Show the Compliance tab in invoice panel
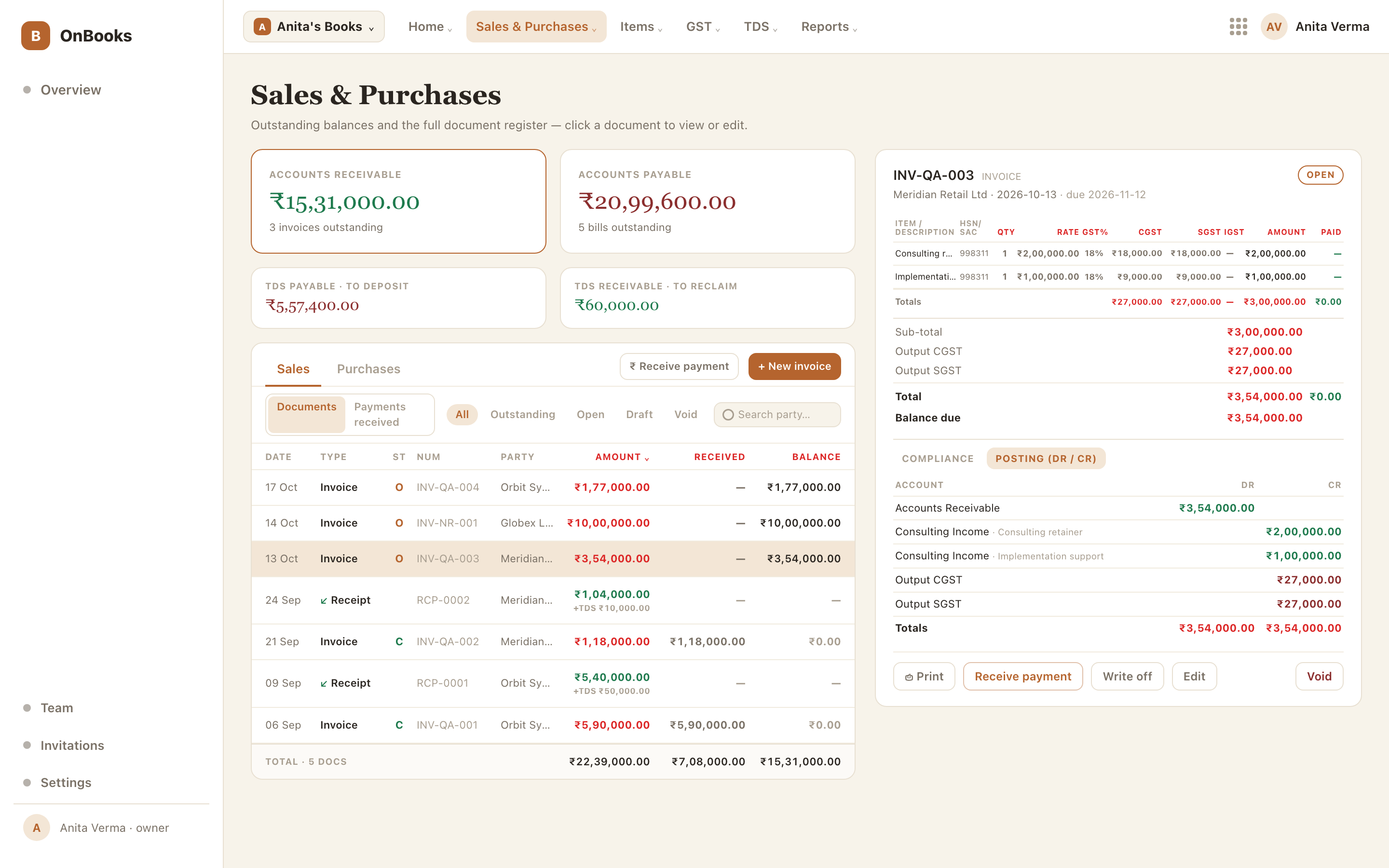This screenshot has height=868, width=1389. point(937,459)
